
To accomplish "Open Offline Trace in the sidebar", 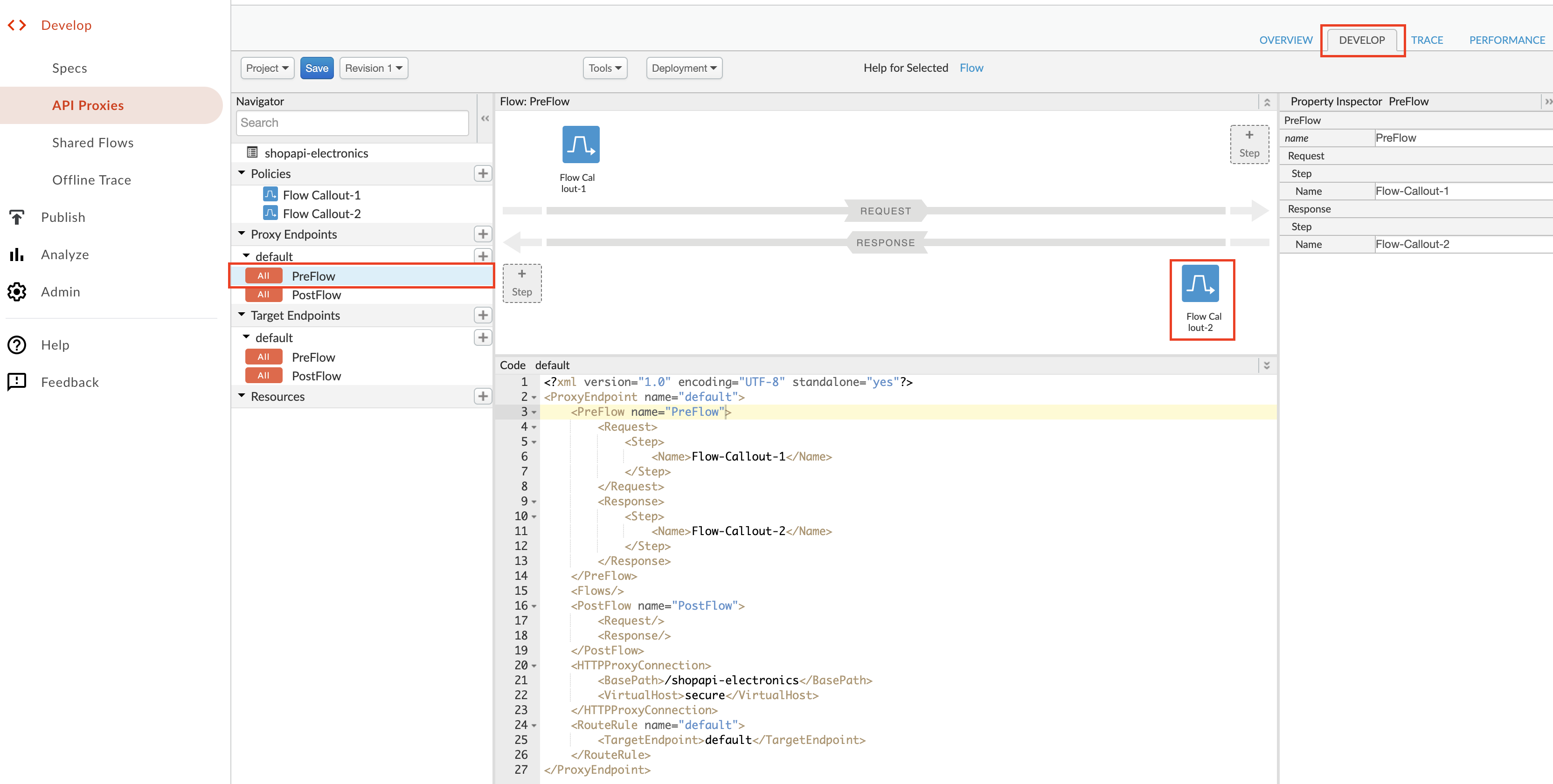I will click(x=91, y=180).
